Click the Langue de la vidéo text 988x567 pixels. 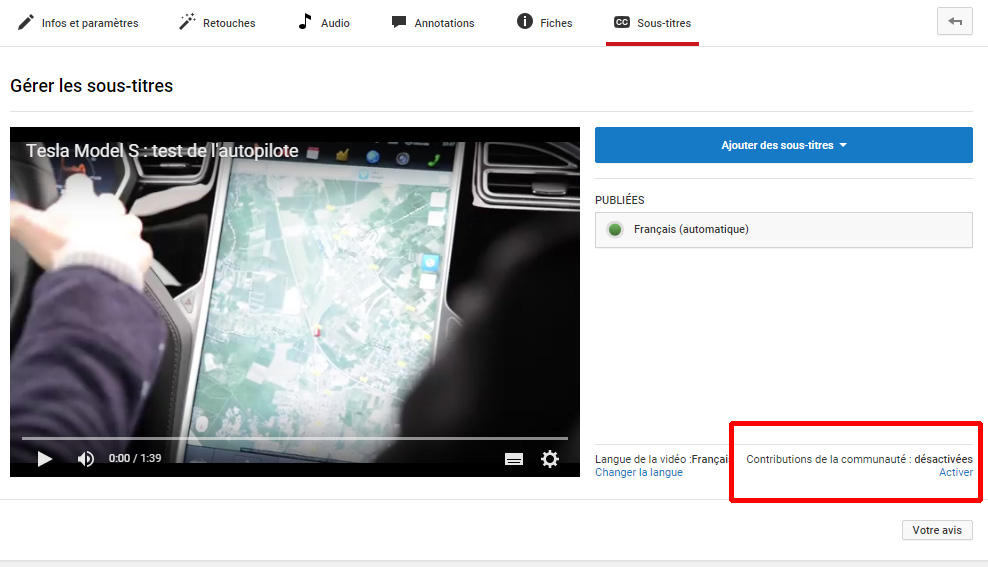662,459
